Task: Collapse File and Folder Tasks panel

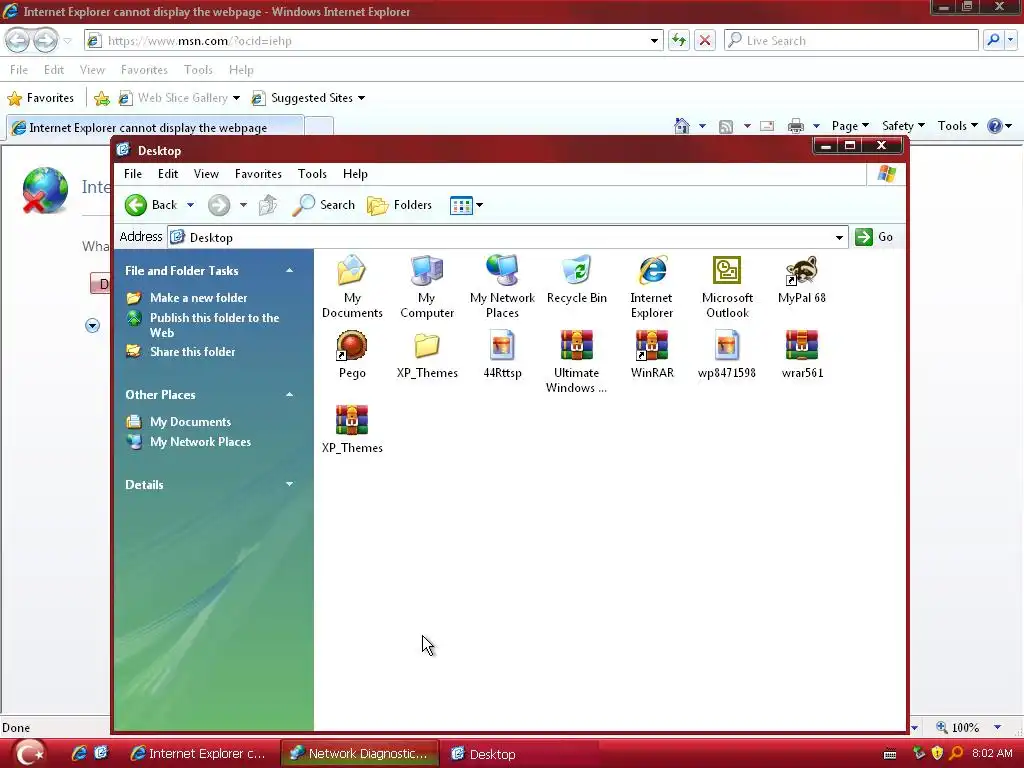Action: click(289, 270)
